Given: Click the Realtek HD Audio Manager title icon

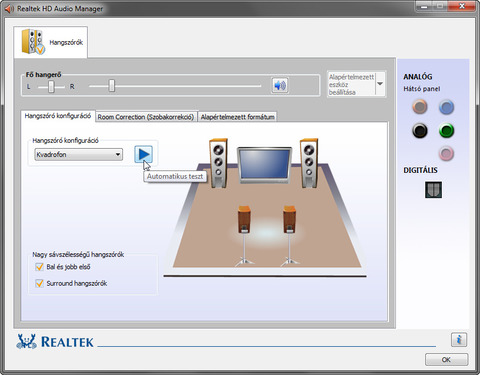Looking at the screenshot, I should click(9, 8).
